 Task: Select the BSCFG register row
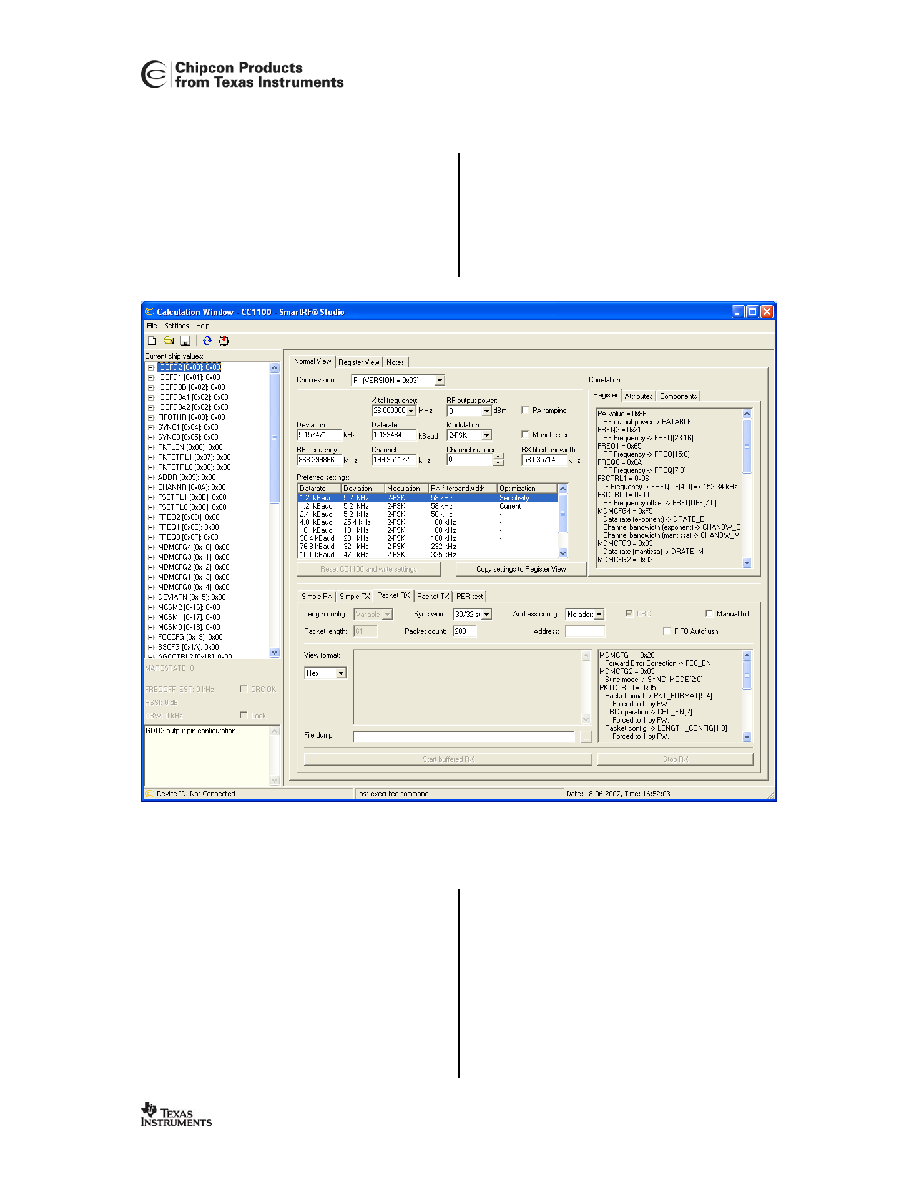pos(189,647)
